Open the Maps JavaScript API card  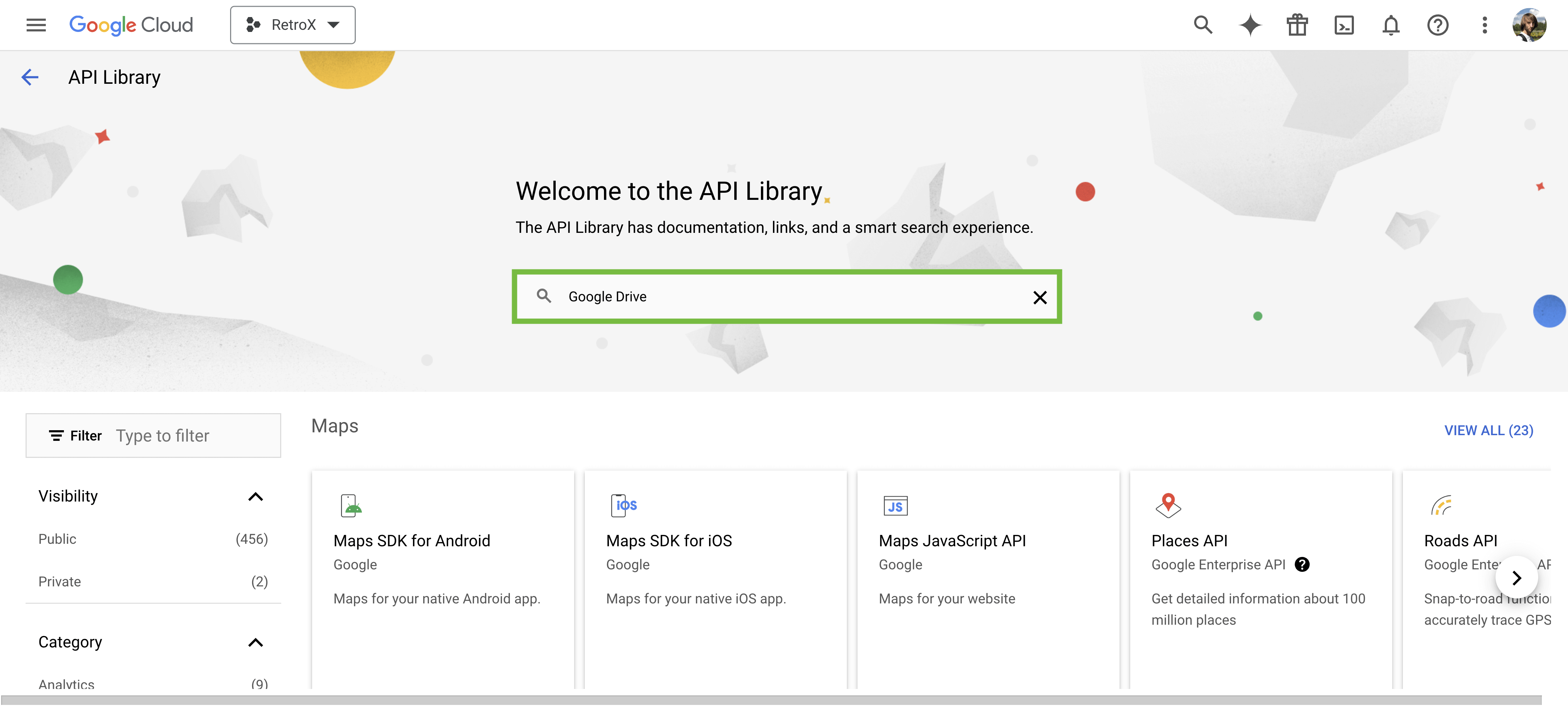988,579
